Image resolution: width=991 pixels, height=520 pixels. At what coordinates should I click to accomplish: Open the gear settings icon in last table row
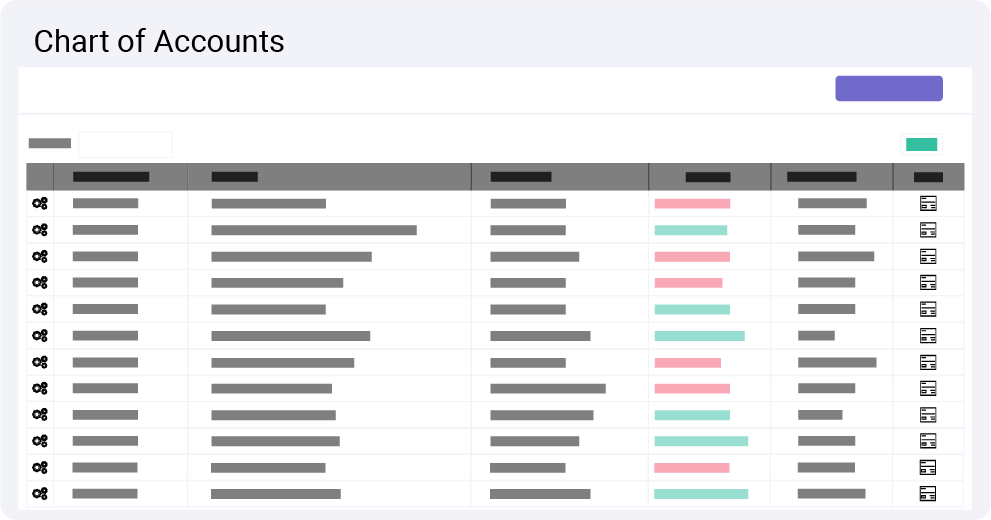(40, 493)
